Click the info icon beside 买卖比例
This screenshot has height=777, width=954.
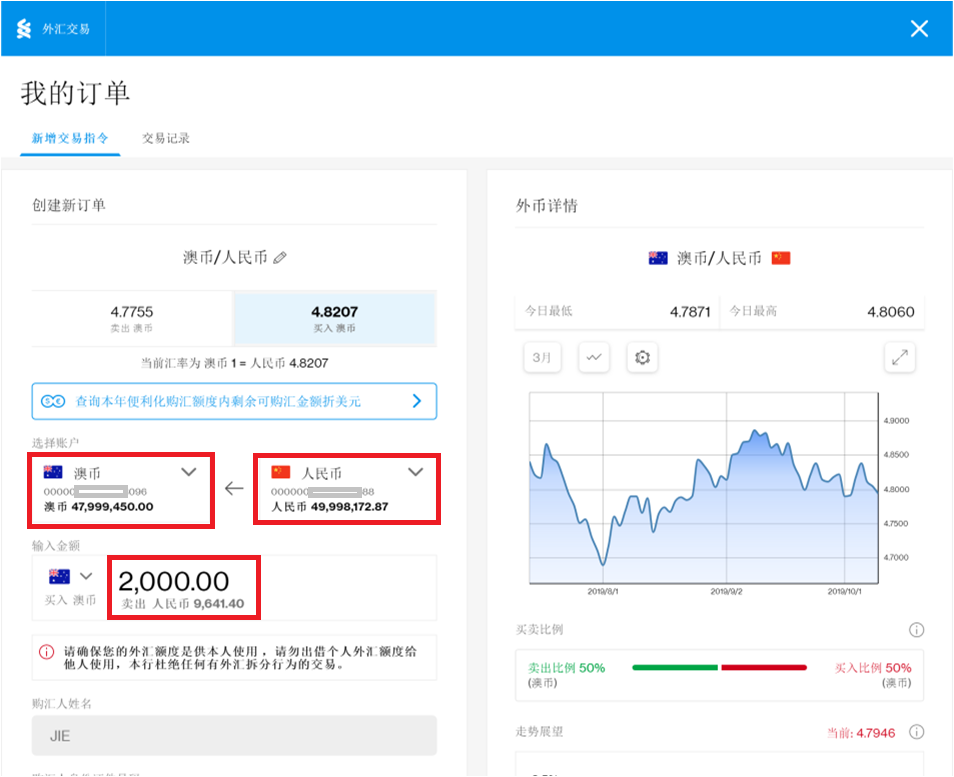coord(916,630)
